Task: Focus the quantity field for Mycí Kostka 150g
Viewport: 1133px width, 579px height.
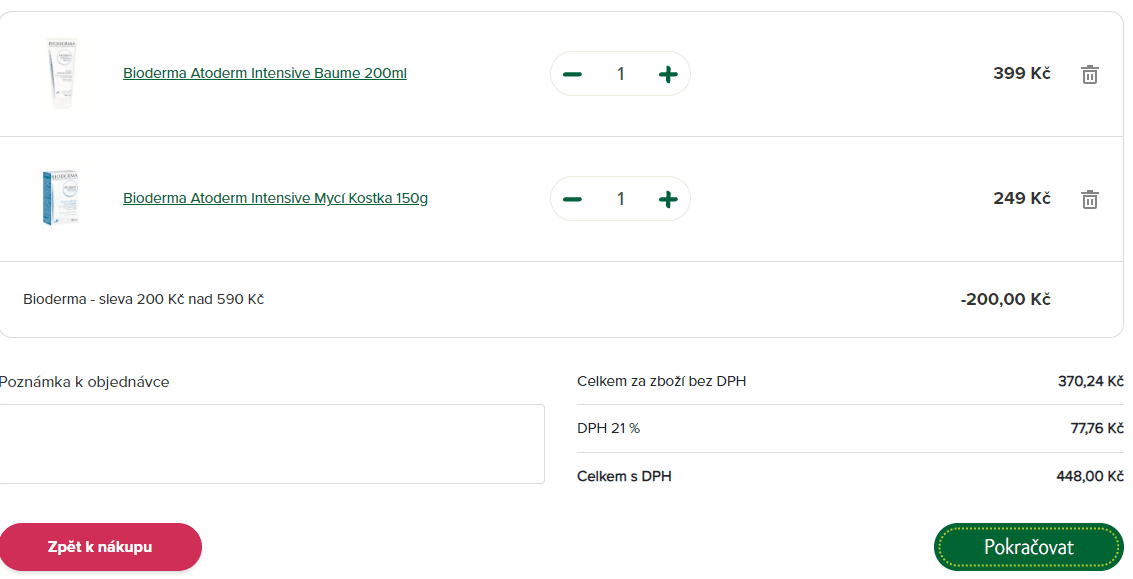Action: pyautogui.click(x=620, y=199)
